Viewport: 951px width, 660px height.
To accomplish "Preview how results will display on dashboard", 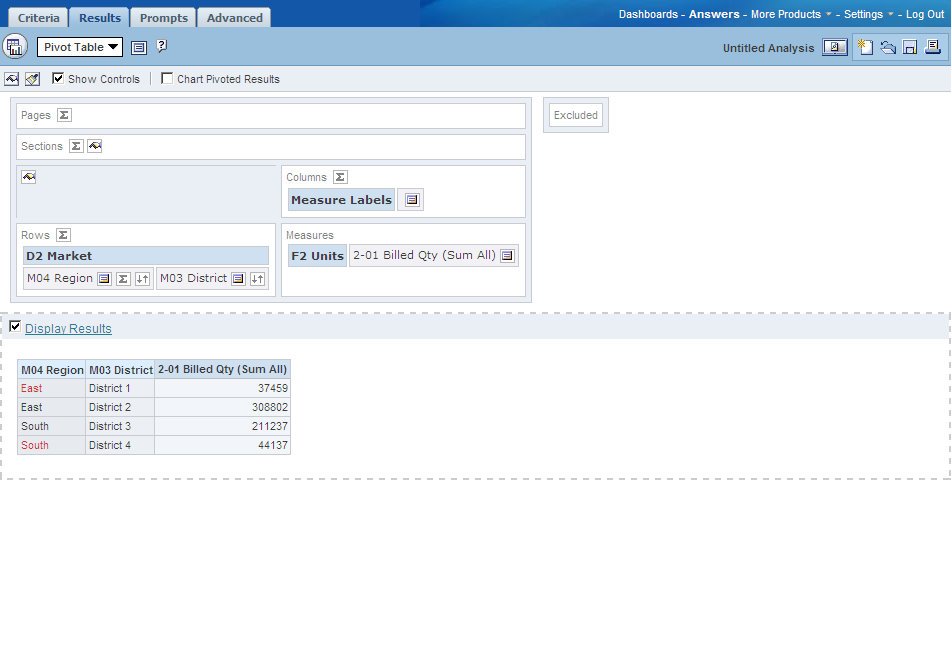I will point(835,46).
